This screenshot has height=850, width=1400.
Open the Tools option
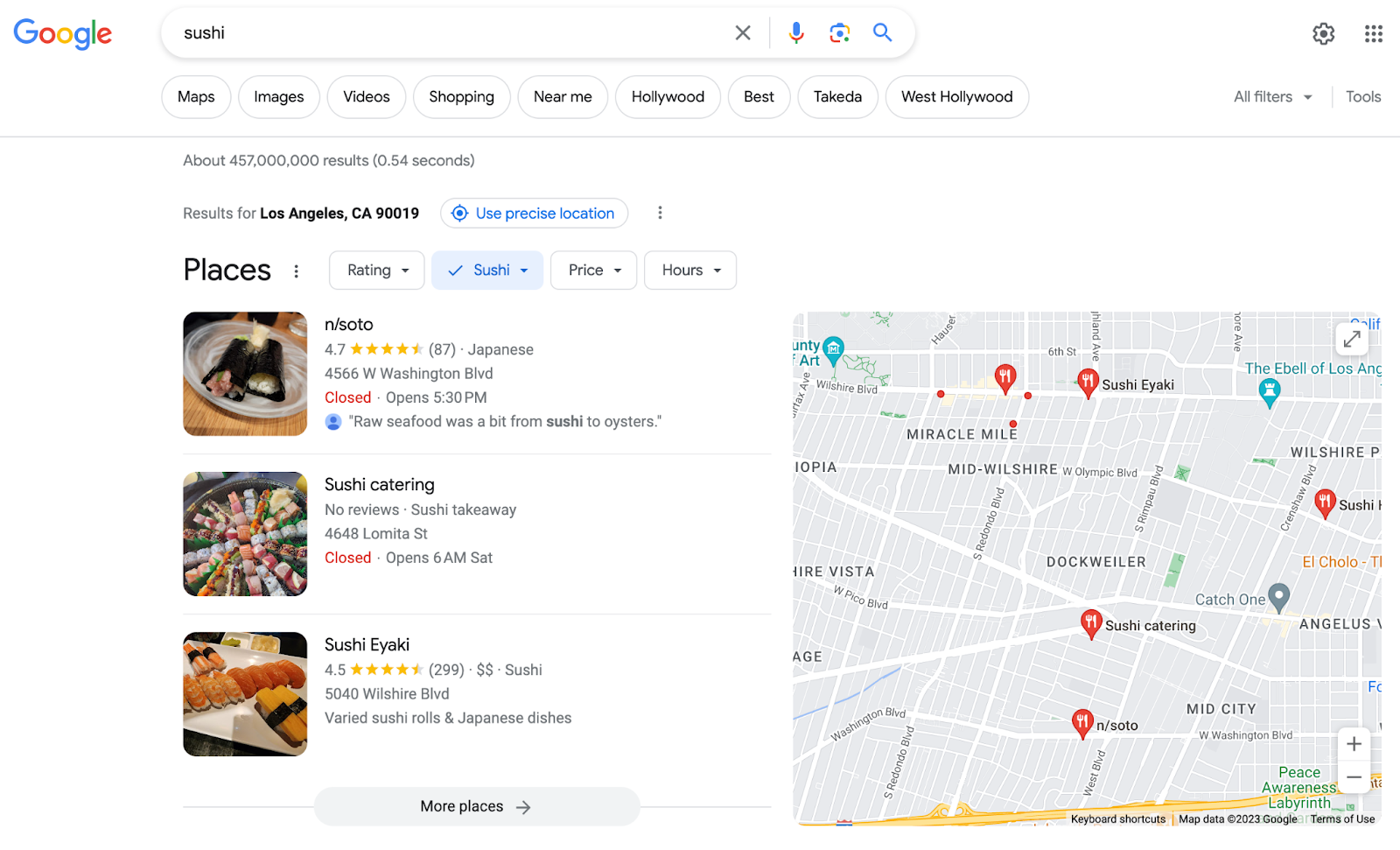click(x=1363, y=97)
